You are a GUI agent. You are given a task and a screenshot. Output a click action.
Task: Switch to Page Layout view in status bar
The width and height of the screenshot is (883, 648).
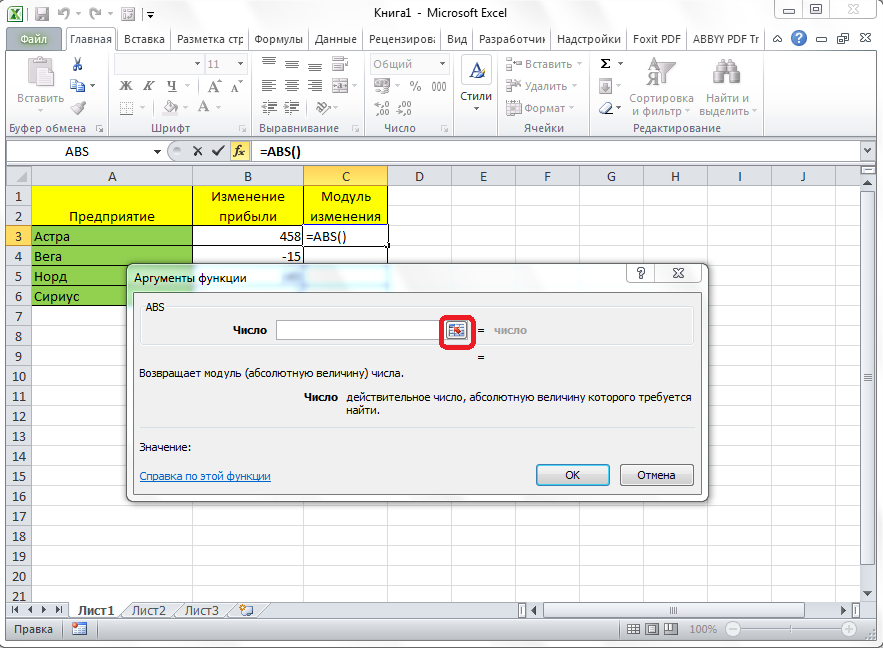click(x=653, y=629)
